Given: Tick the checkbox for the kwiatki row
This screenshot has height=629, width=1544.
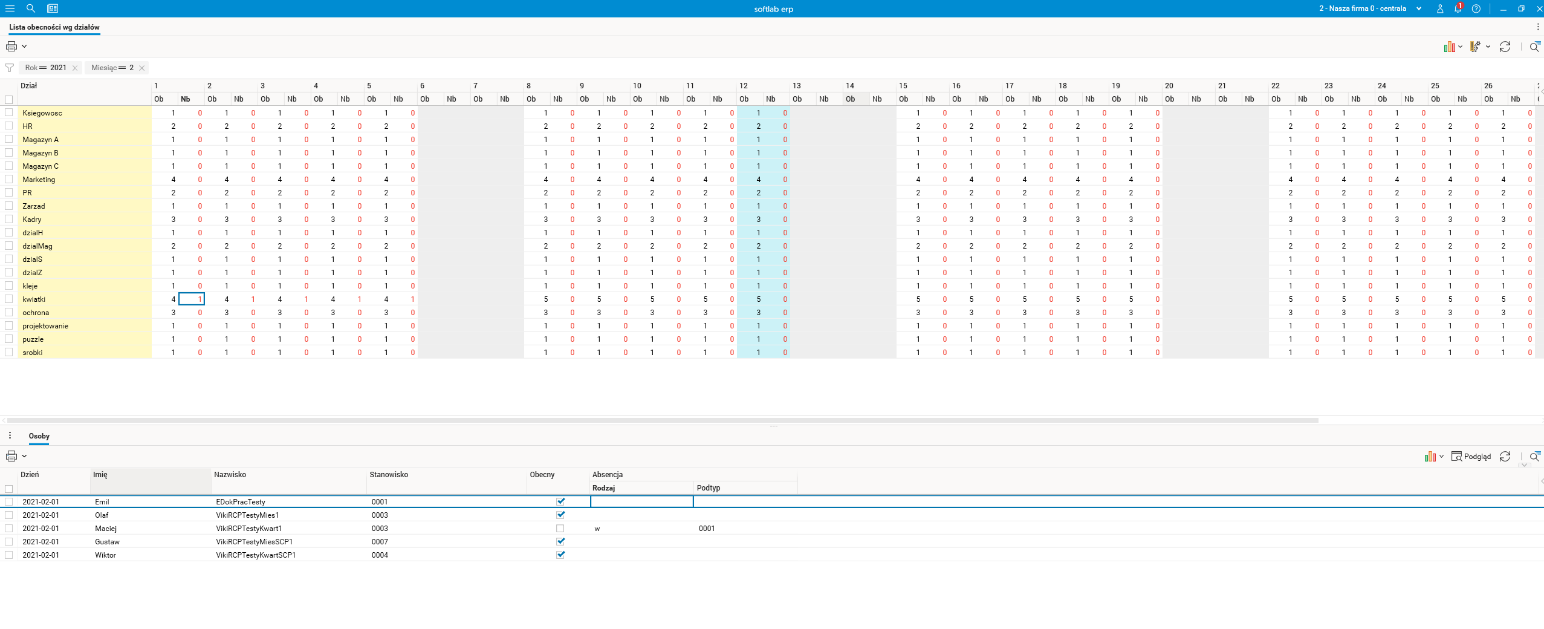Looking at the screenshot, I should (9, 299).
